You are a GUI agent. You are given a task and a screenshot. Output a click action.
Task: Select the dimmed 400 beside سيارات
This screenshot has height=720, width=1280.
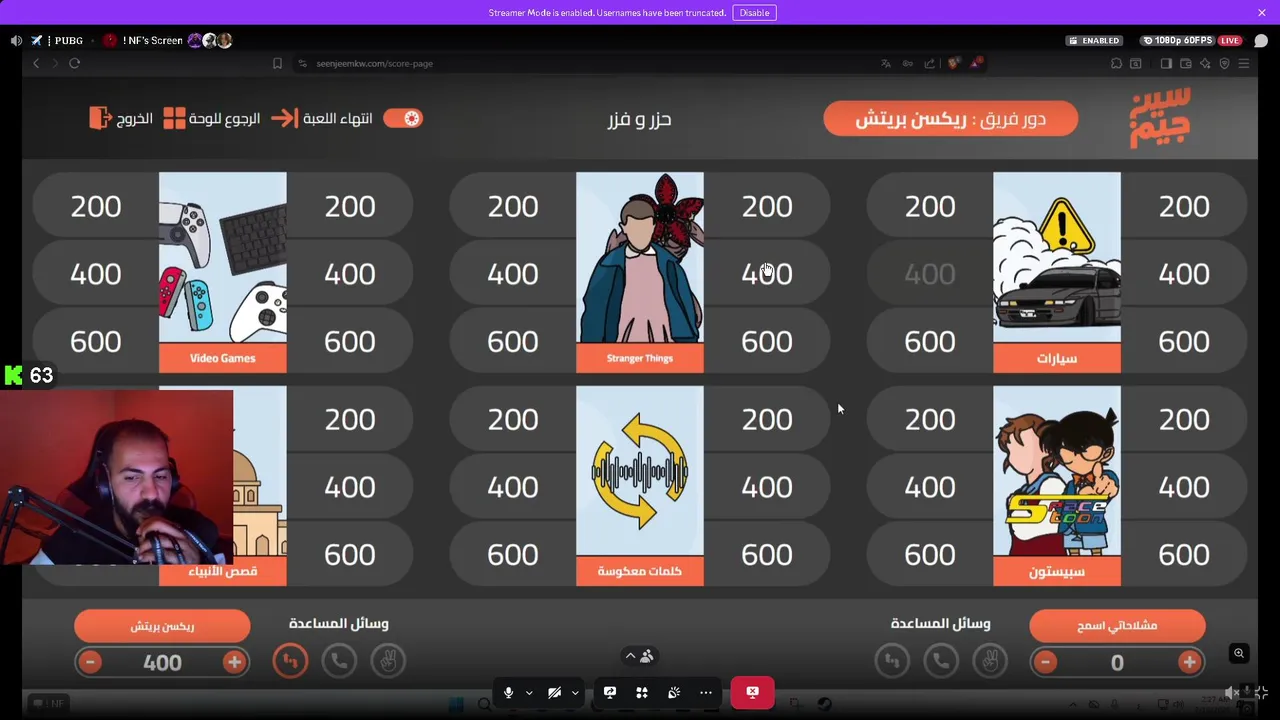point(930,274)
